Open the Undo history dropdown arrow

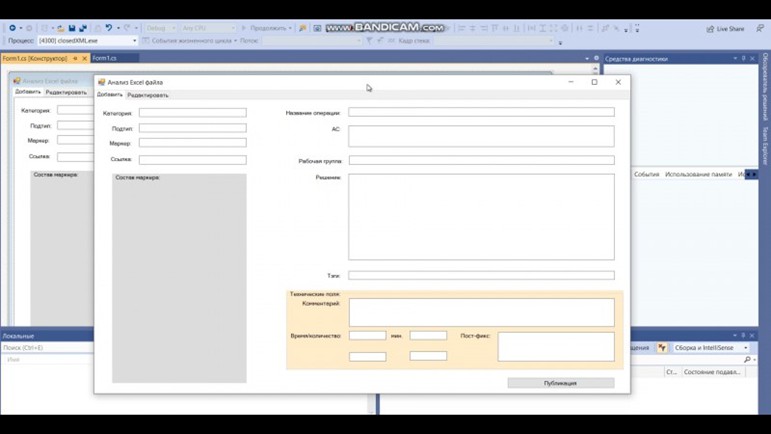click(x=118, y=29)
